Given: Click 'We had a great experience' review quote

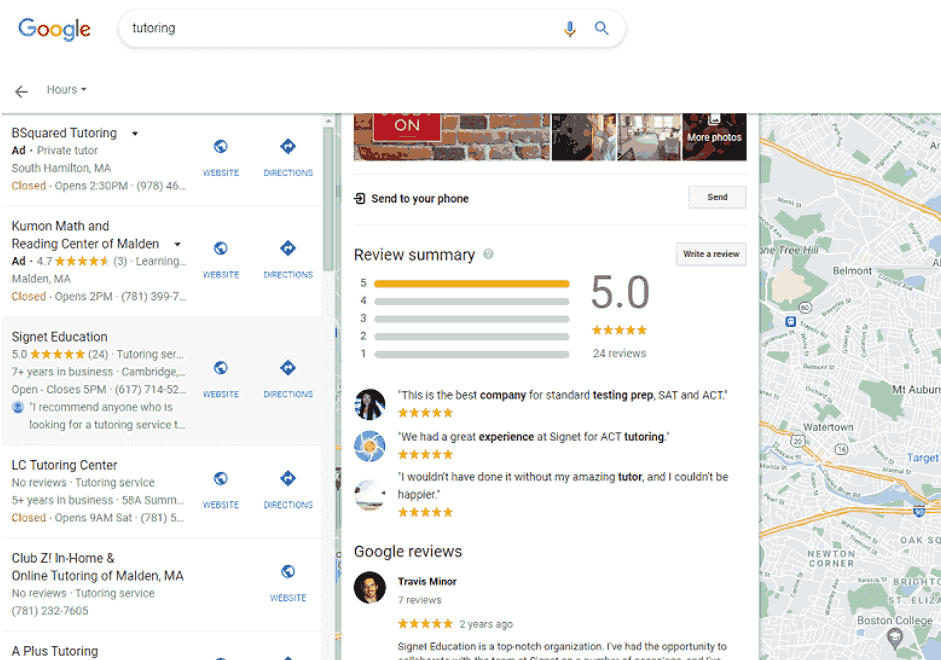Looking at the screenshot, I should click(534, 437).
